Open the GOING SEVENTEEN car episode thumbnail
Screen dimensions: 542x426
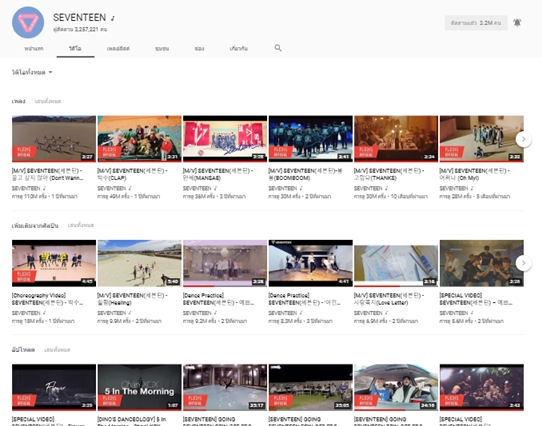(x=396, y=387)
